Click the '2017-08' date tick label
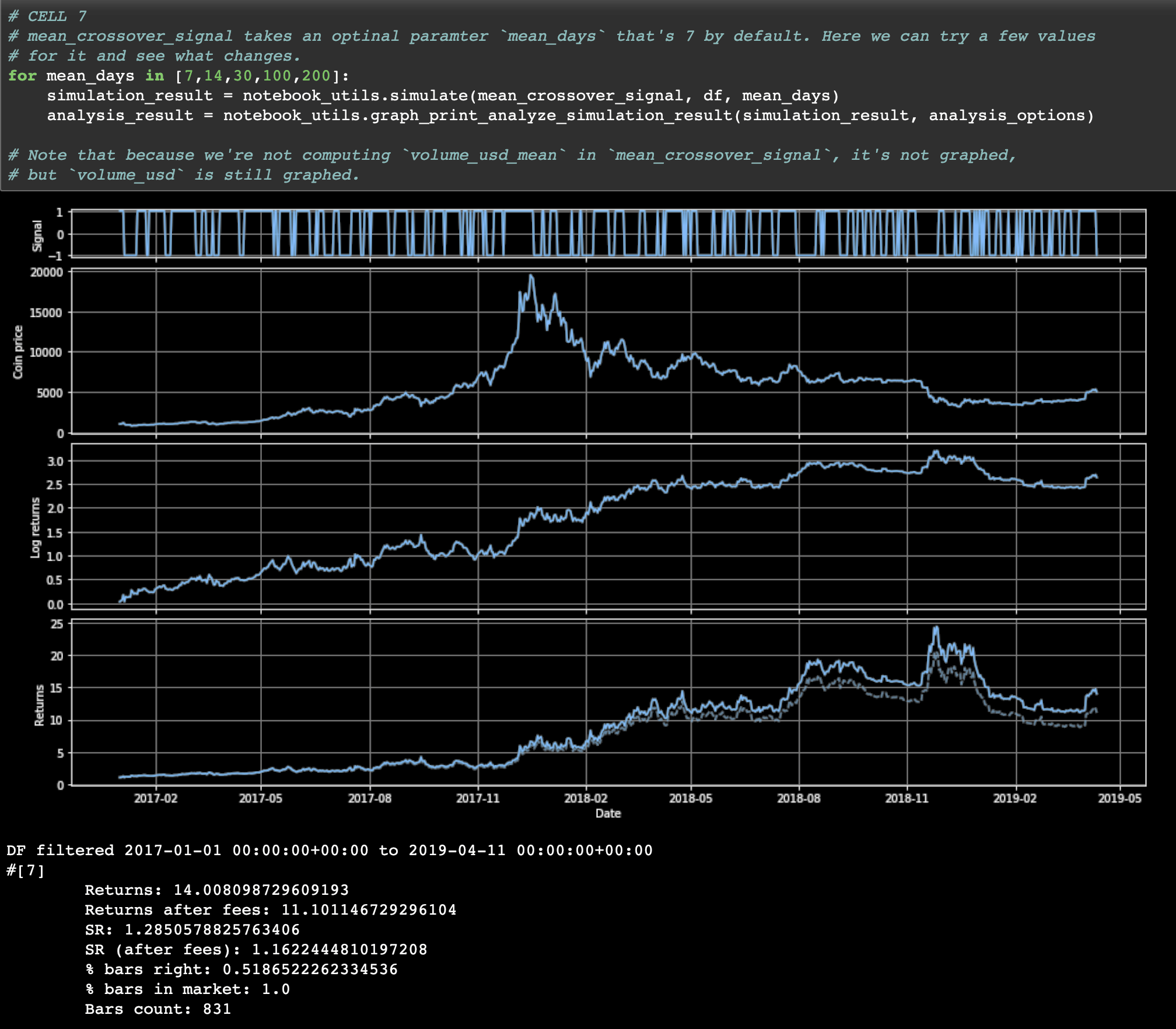The image size is (1176, 1029). (370, 798)
